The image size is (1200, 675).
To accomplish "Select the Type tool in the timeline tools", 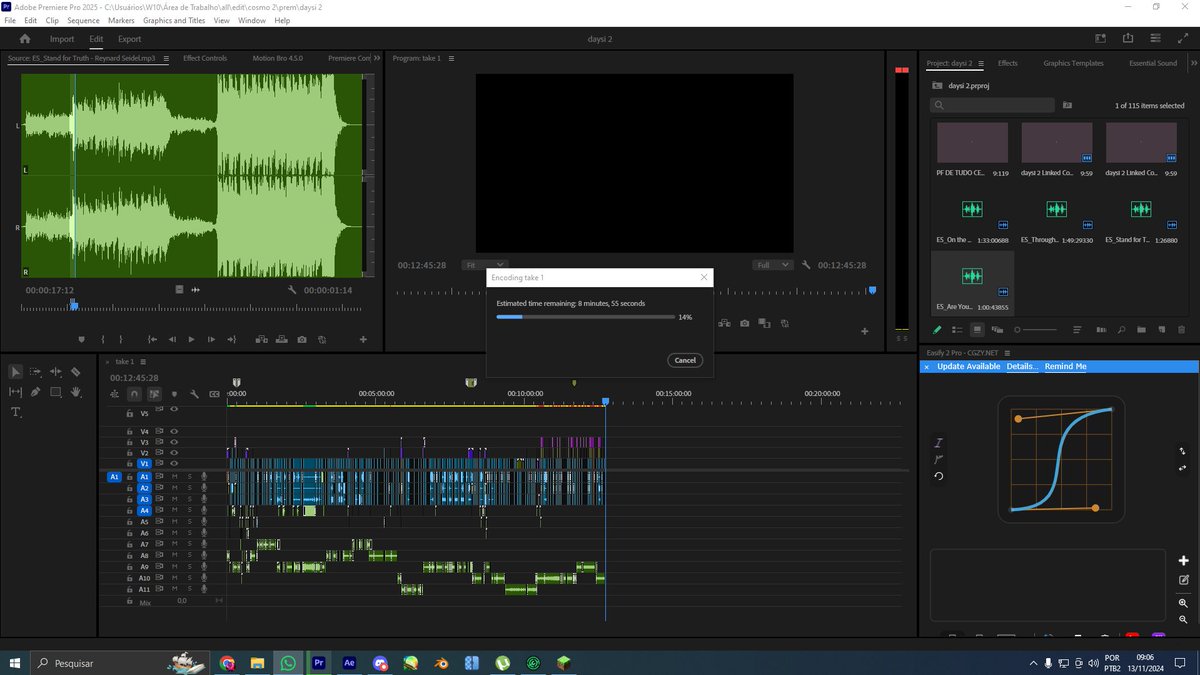I will [16, 411].
